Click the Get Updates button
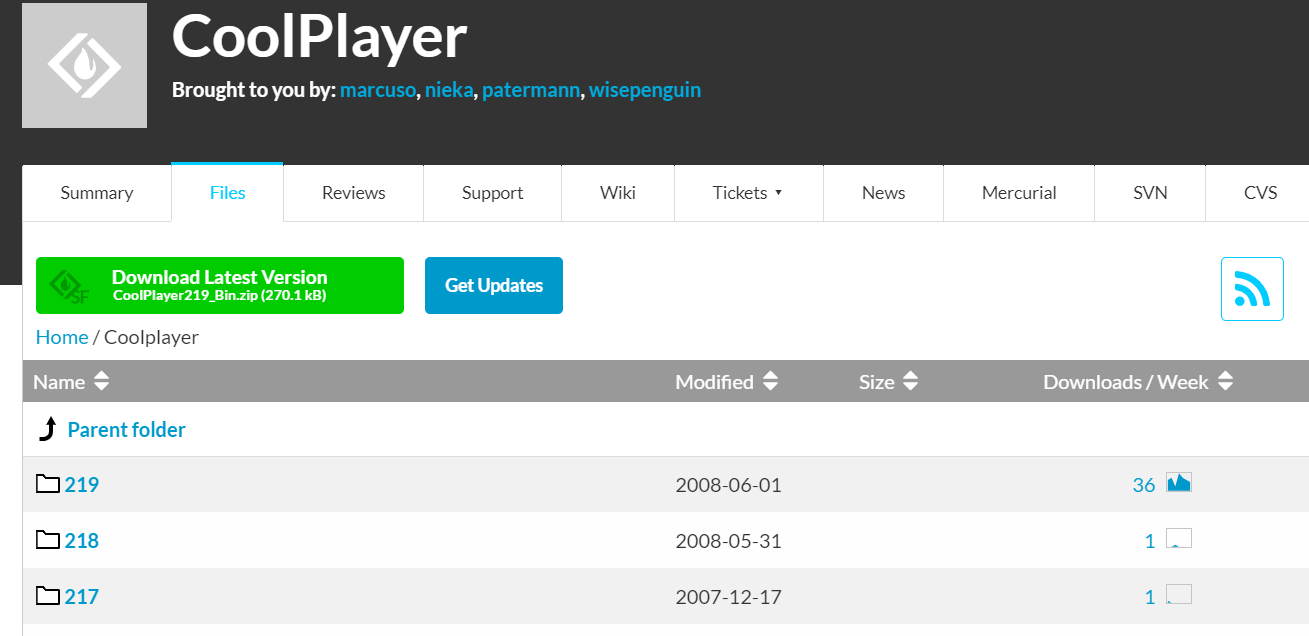 point(494,285)
